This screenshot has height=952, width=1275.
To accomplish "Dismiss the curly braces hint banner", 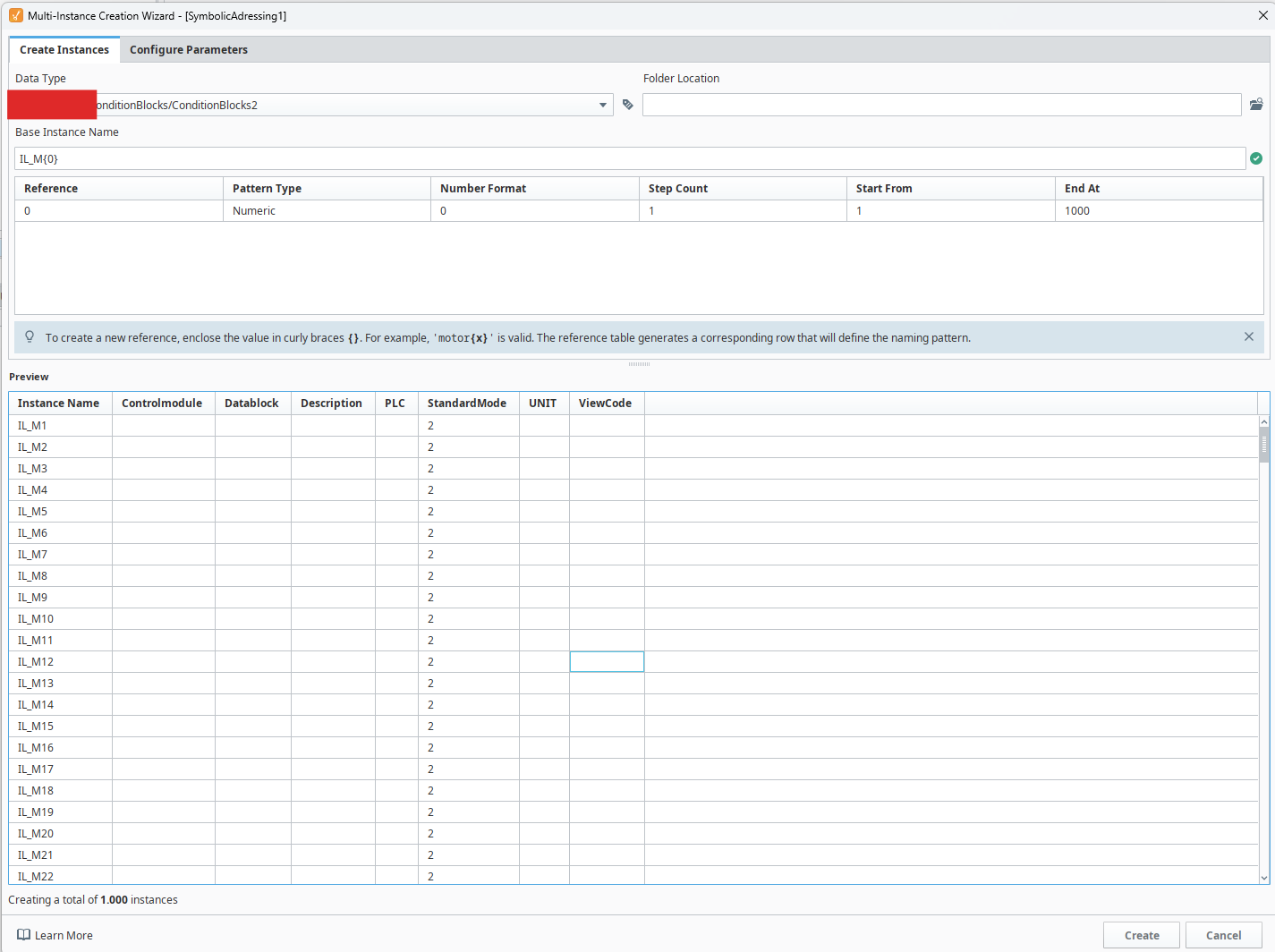I will [x=1249, y=336].
